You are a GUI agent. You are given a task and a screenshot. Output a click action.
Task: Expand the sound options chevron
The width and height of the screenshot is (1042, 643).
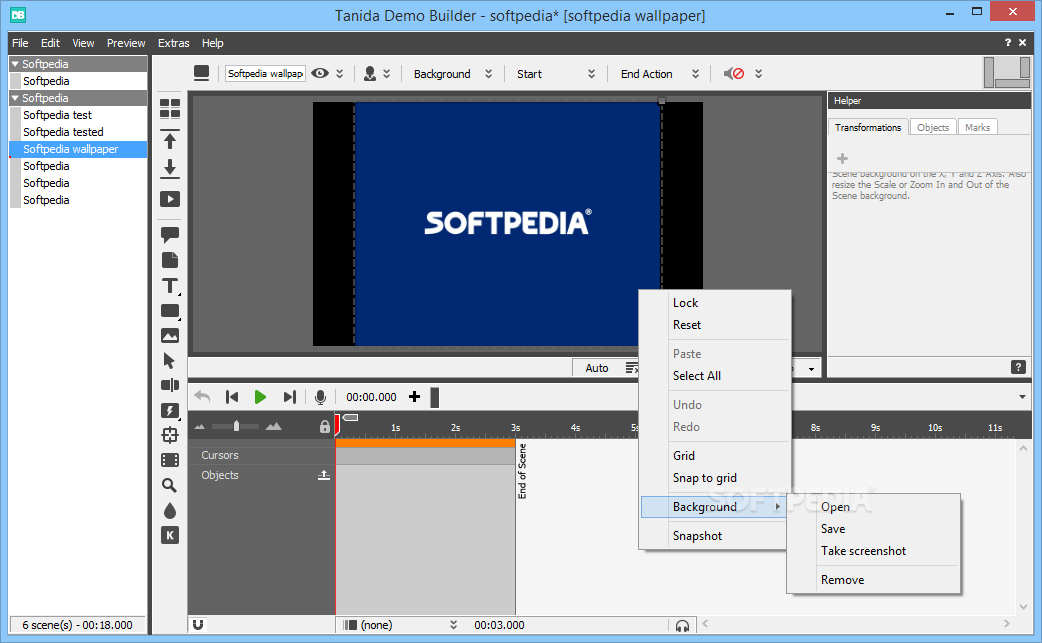coord(758,74)
